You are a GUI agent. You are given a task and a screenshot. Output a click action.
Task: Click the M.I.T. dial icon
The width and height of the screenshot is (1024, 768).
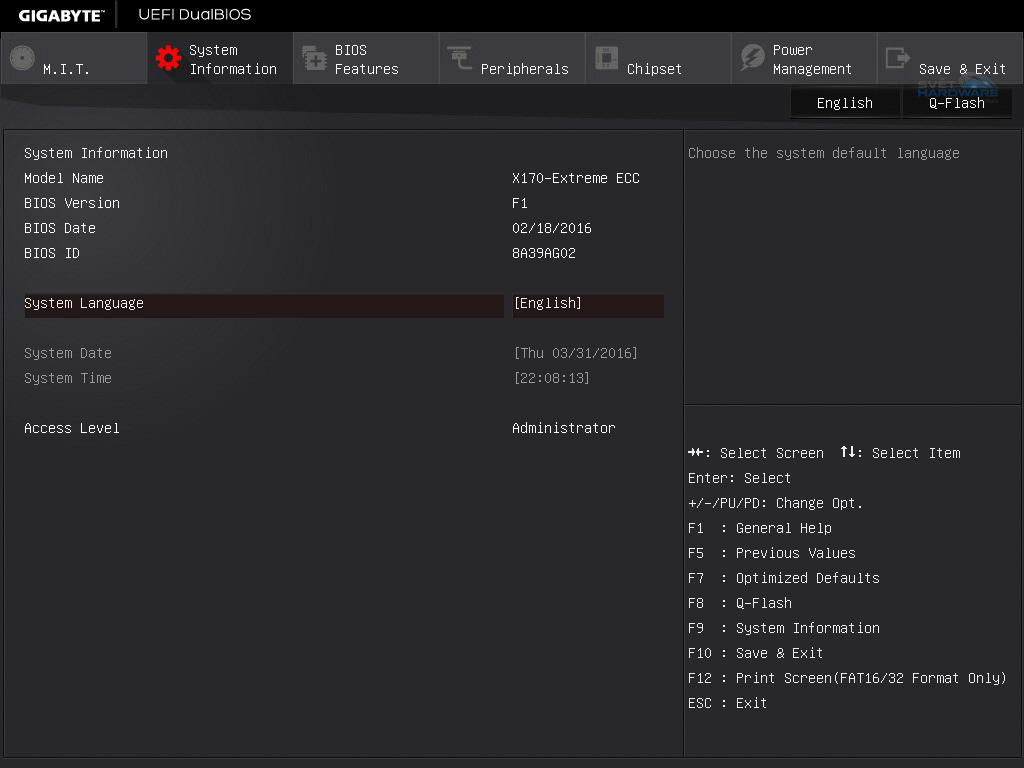click(x=22, y=59)
